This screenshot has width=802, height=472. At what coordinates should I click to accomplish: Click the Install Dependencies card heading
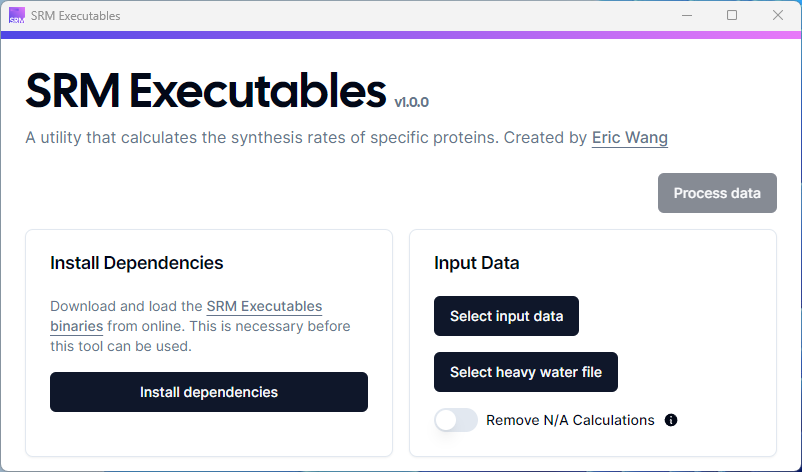[x=136, y=263]
